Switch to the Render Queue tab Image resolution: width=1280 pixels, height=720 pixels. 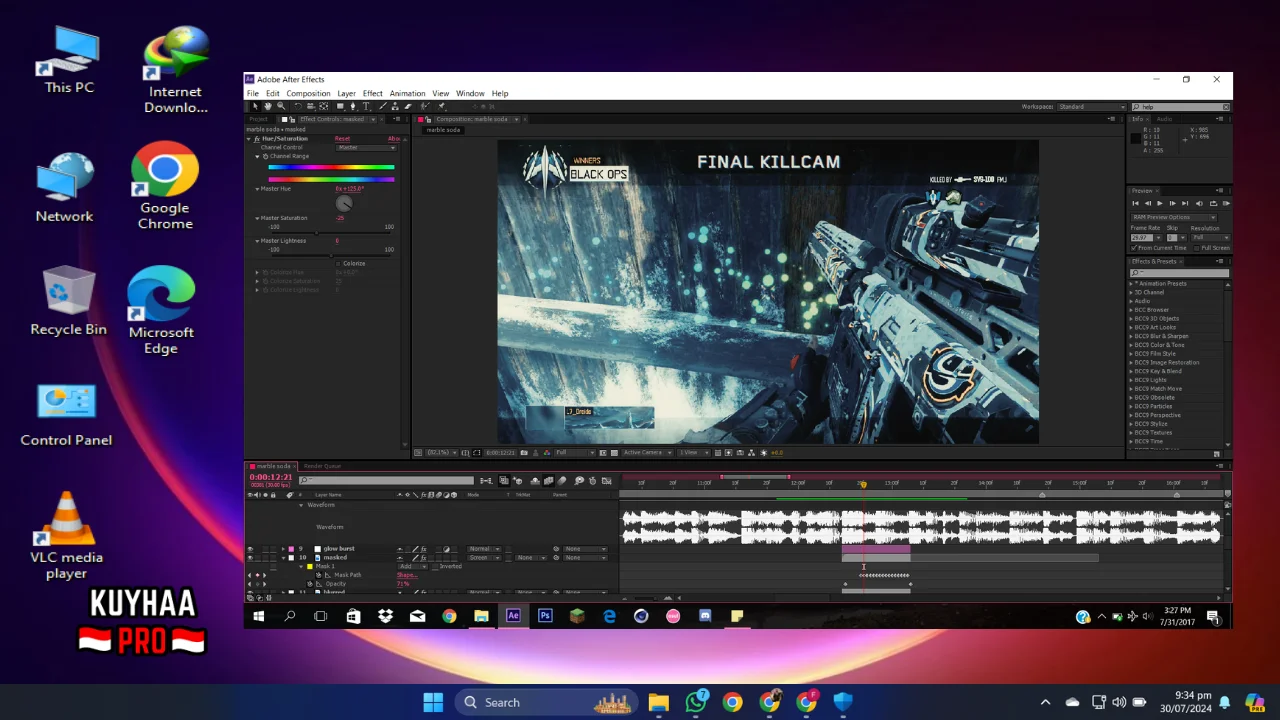coord(322,466)
